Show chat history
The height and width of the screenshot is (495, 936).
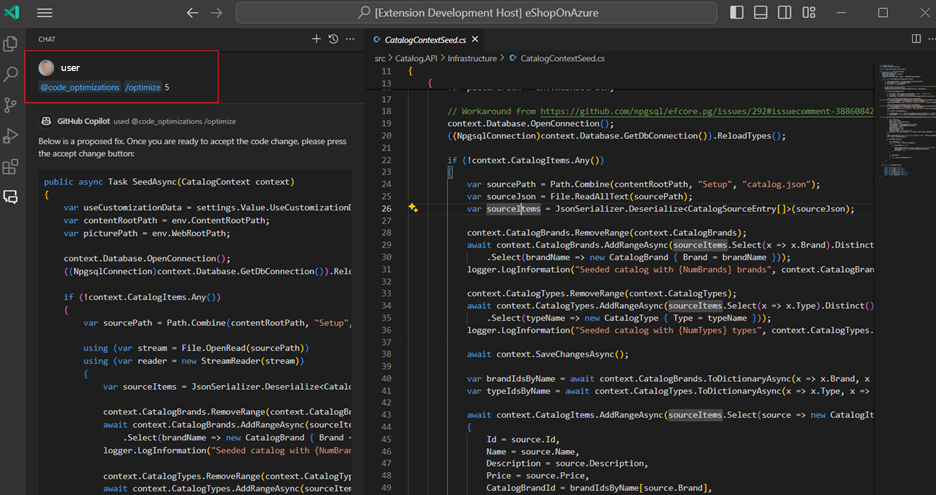[333, 39]
